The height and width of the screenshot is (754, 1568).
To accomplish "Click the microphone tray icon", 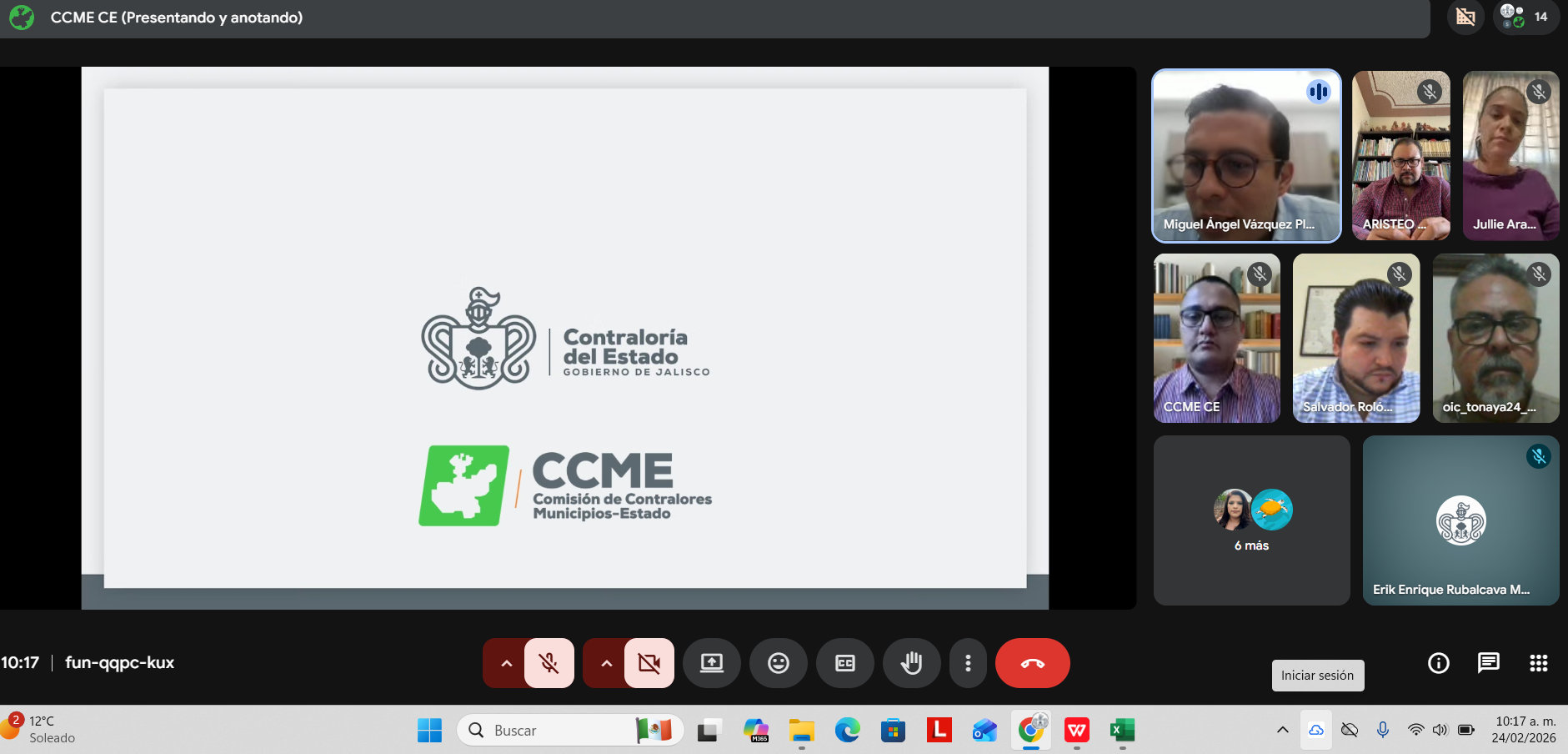I will click(x=1383, y=731).
